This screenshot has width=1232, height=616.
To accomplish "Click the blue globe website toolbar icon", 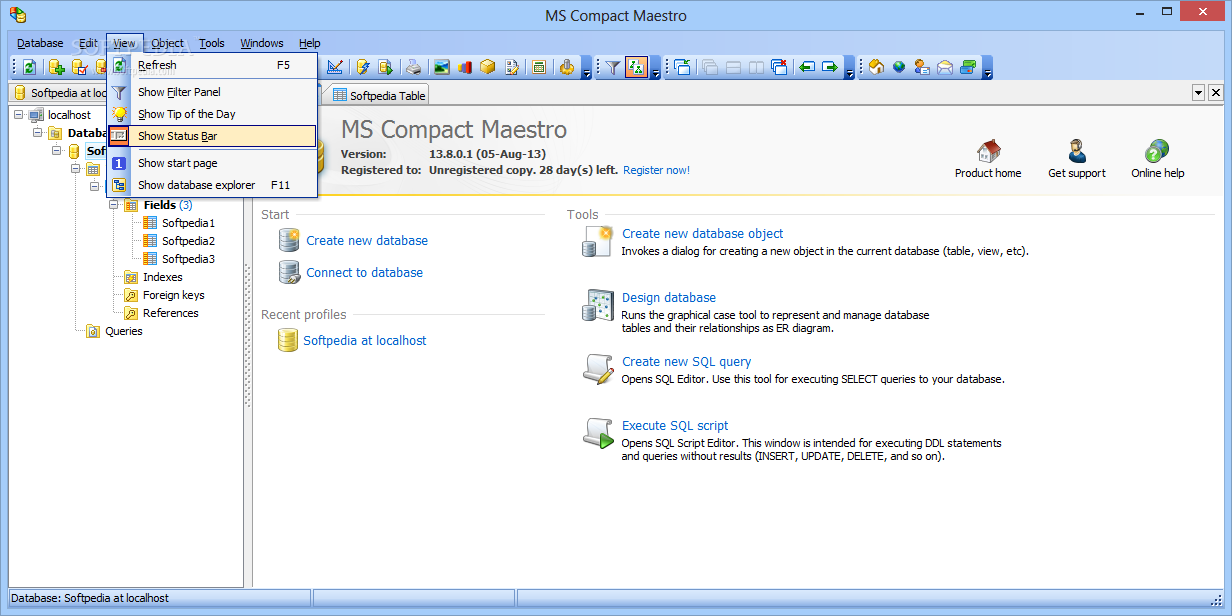I will 899,67.
